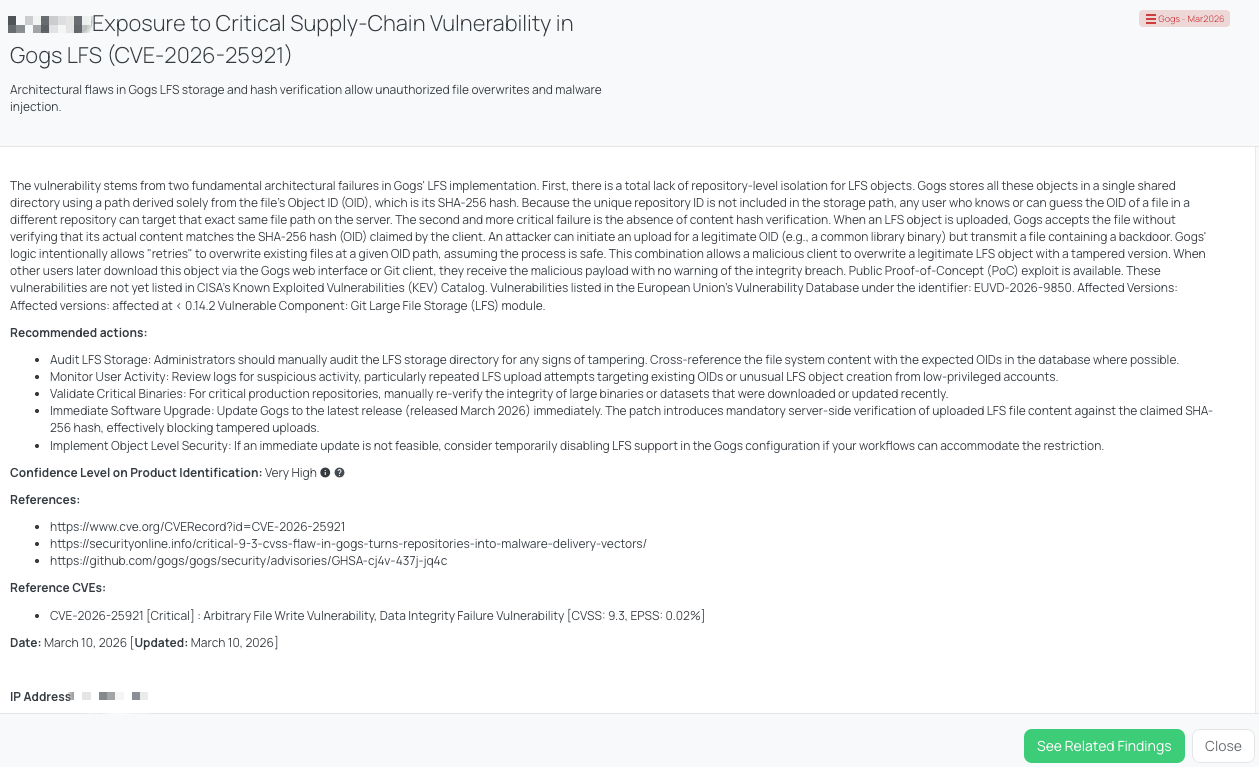Click the Monitor User Activity bullet item
The width and height of the screenshot is (1259, 767).
(554, 377)
